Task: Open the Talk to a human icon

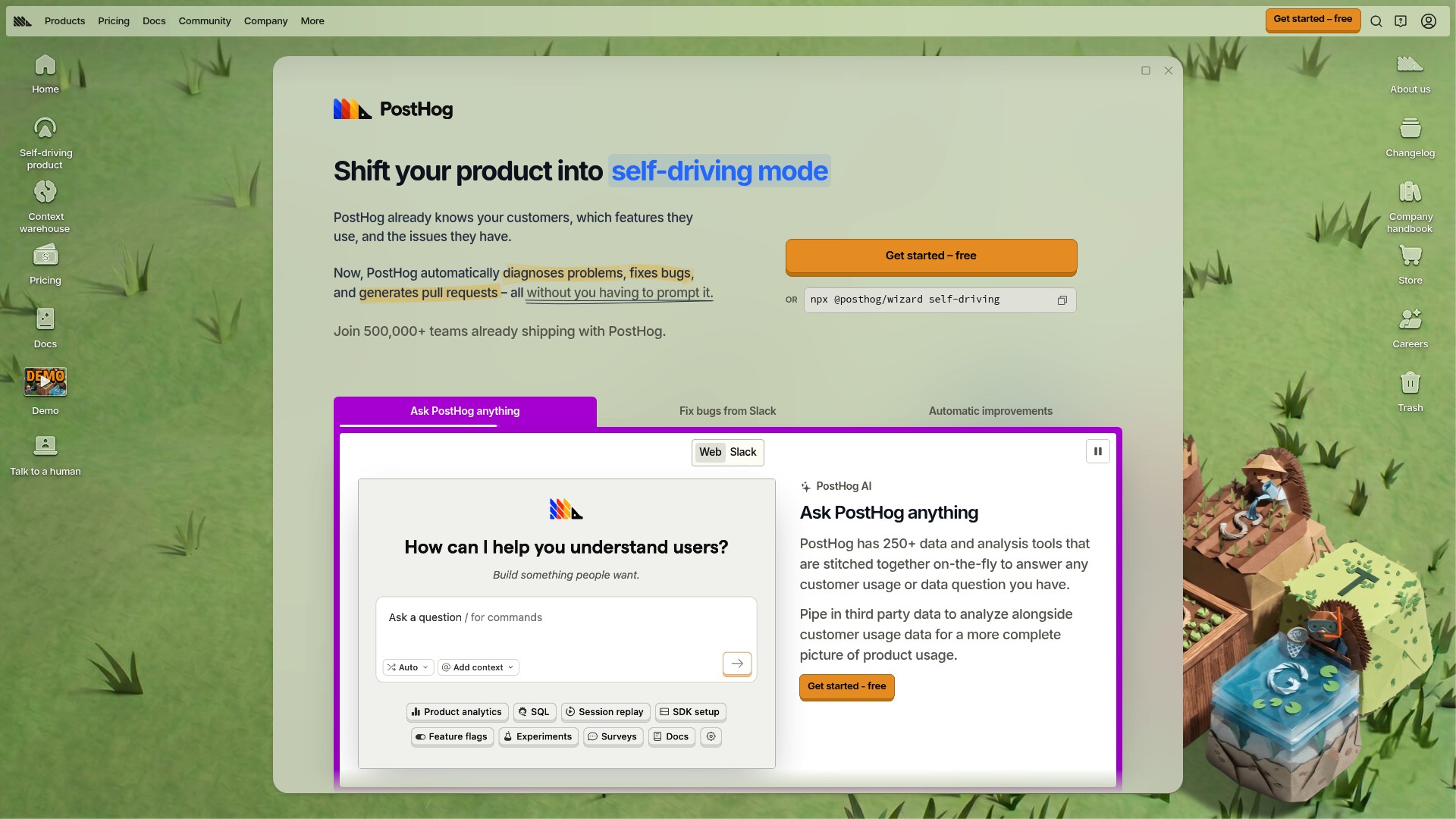Action: (45, 456)
